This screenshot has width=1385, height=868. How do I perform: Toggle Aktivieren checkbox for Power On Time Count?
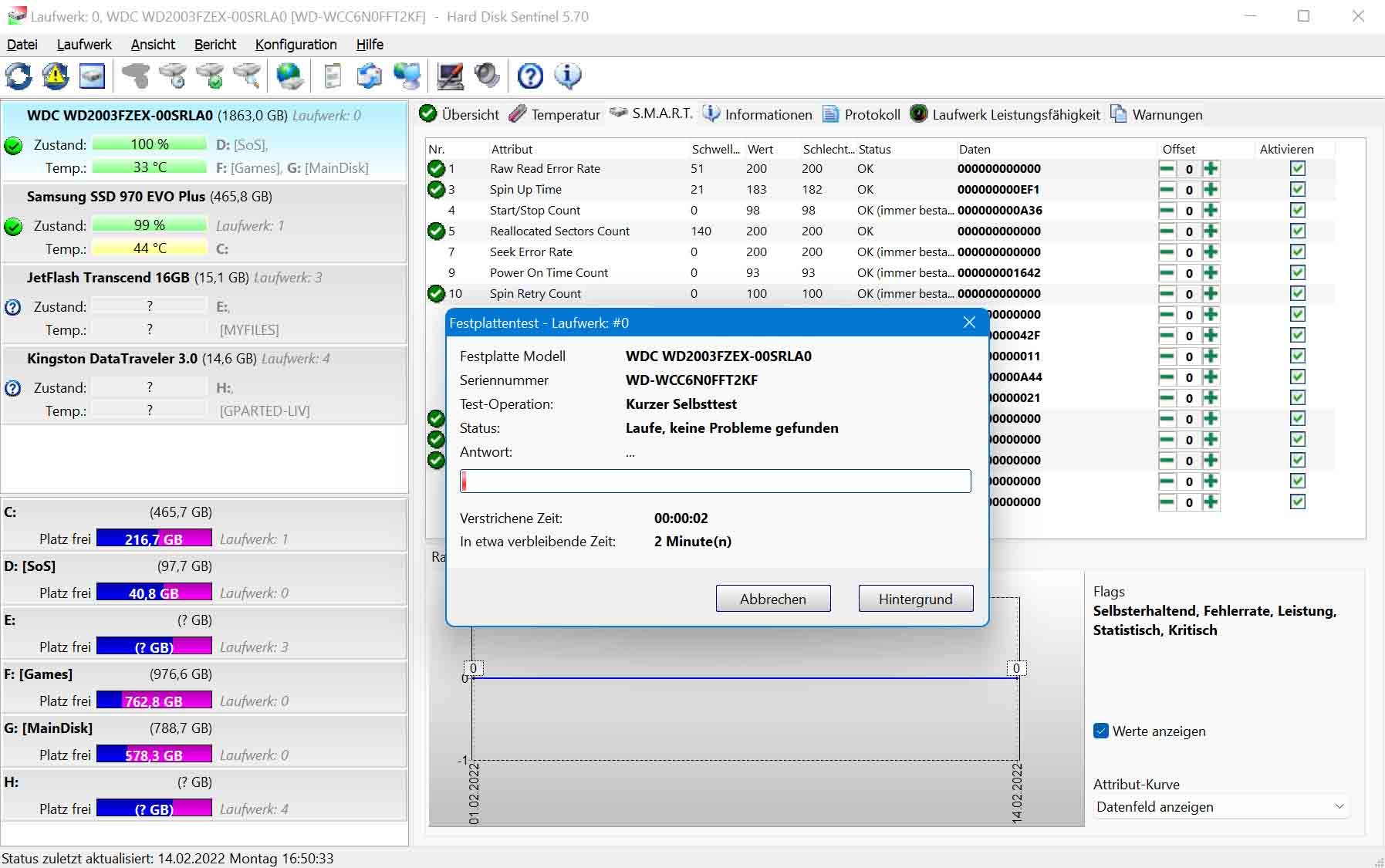click(x=1298, y=272)
